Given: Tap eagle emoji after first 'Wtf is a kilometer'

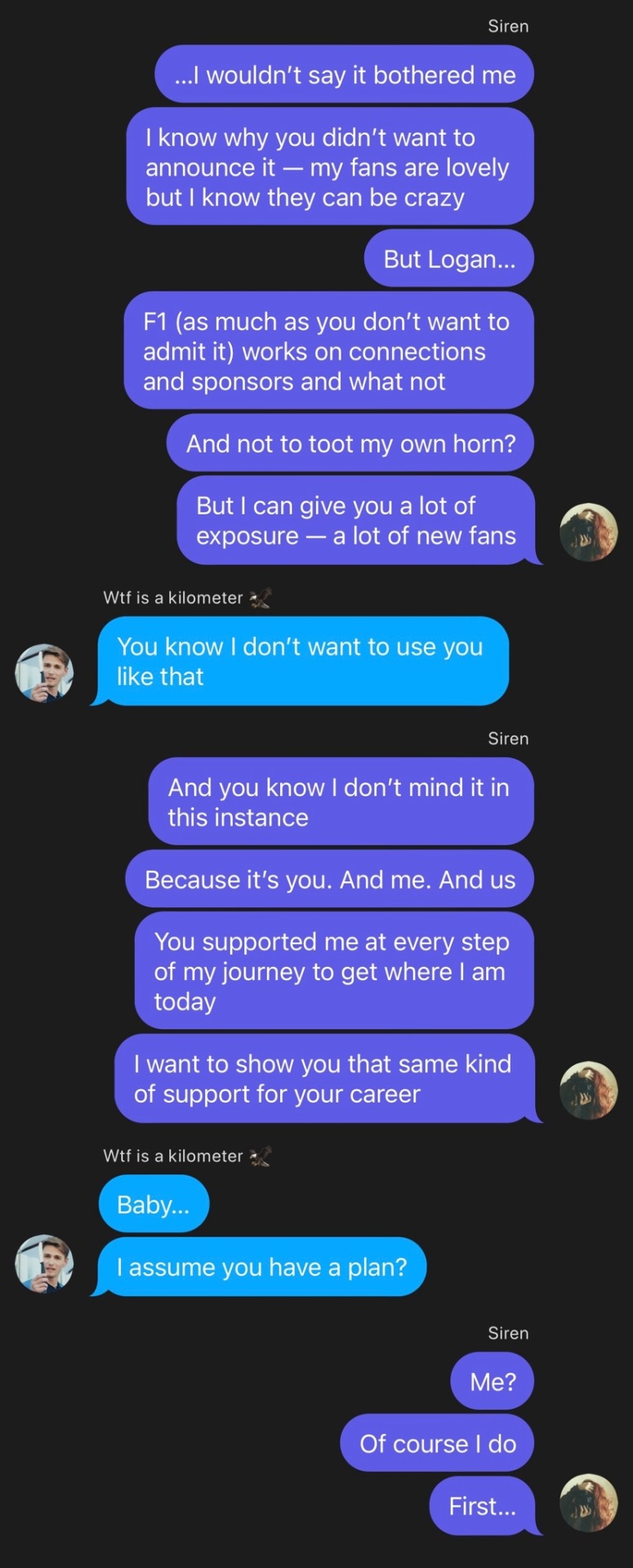Looking at the screenshot, I should tap(260, 598).
